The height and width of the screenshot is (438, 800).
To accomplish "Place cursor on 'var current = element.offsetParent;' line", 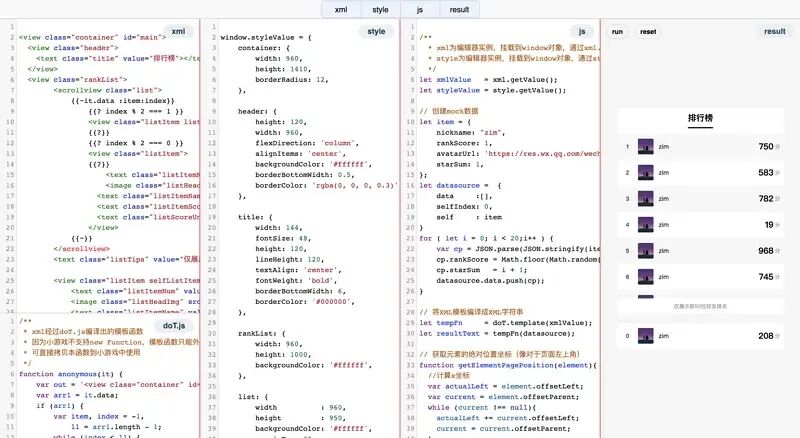I will 505,397.
